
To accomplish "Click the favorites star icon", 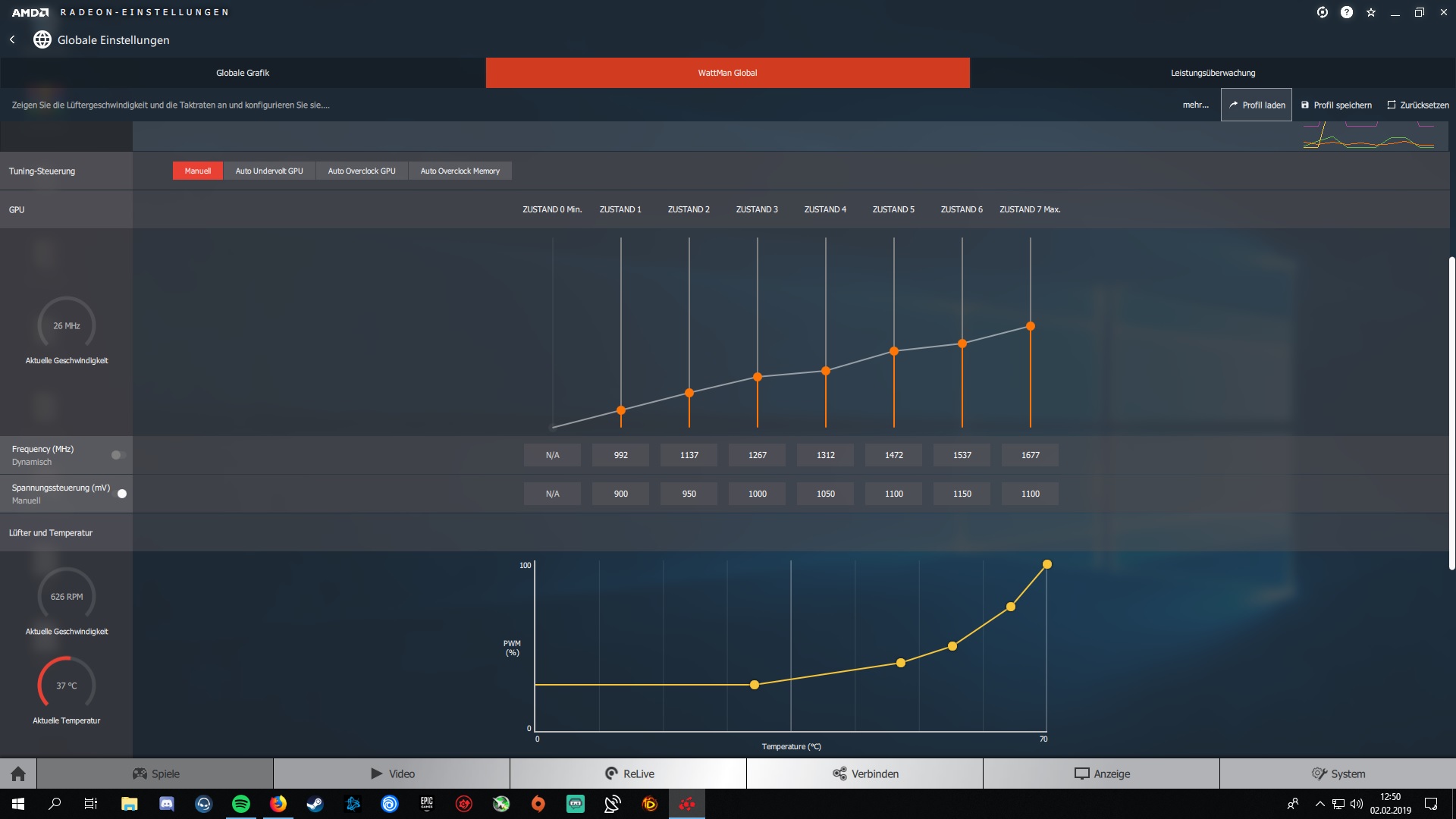I will 1371,12.
